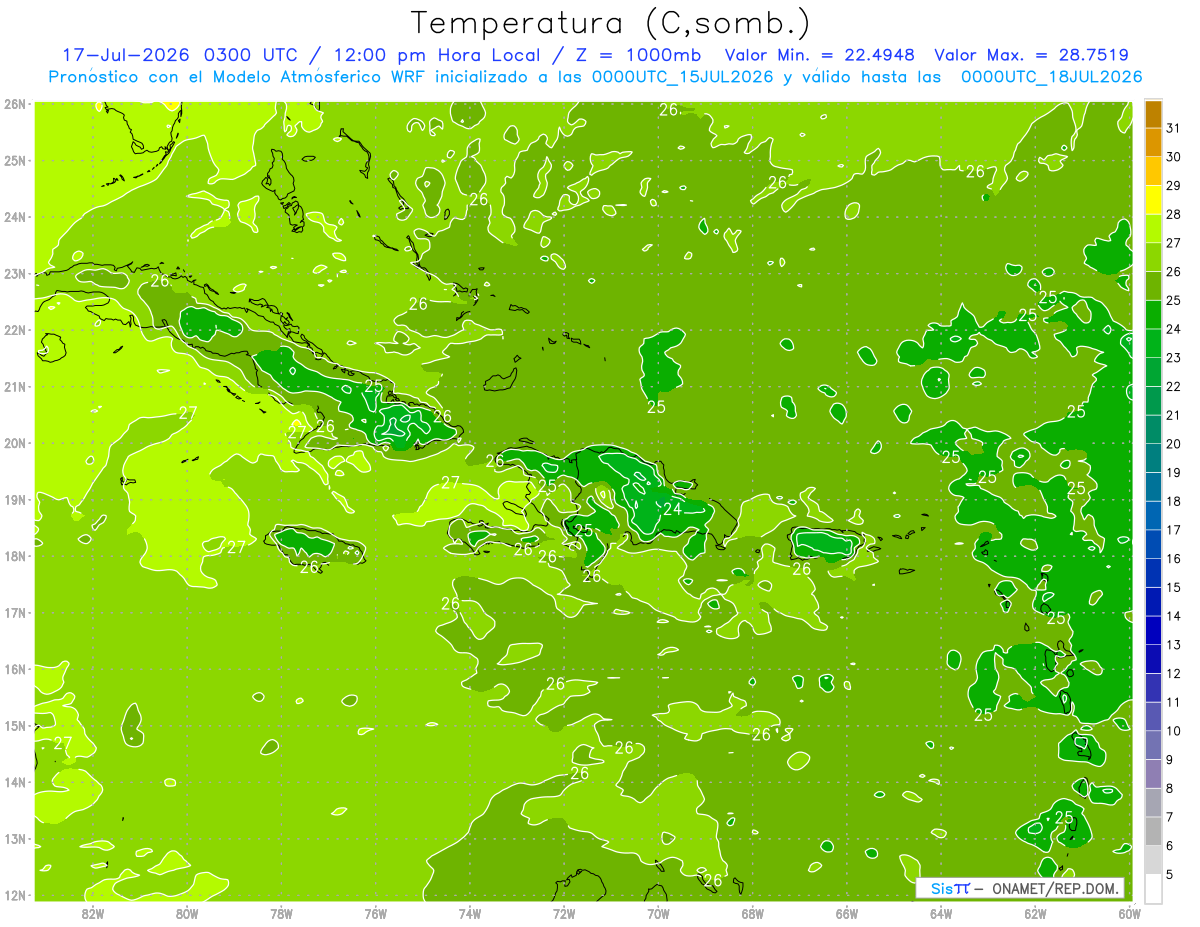Click the 68W longitude axis label

tap(753, 913)
